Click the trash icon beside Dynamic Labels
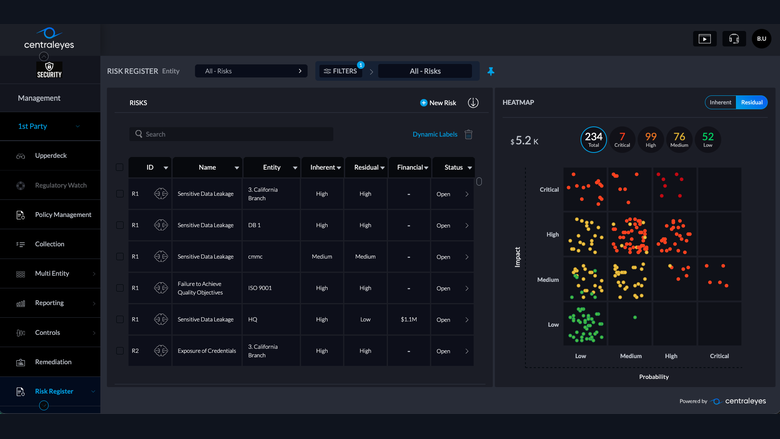This screenshot has height=439, width=780. [469, 134]
